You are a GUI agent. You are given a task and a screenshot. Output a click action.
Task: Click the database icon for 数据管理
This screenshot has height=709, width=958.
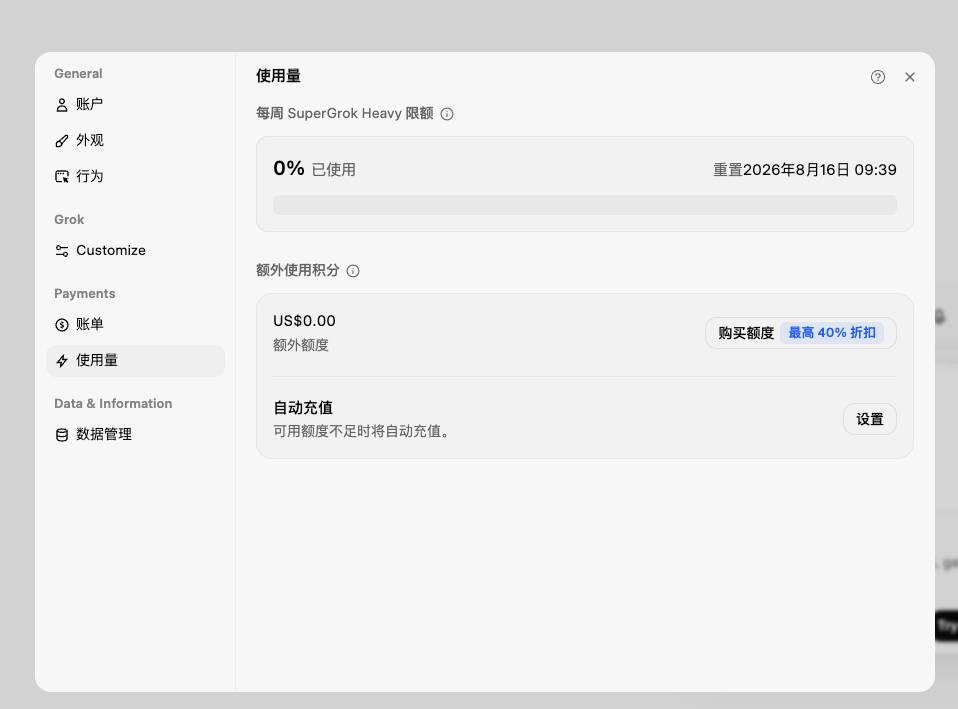(x=62, y=435)
